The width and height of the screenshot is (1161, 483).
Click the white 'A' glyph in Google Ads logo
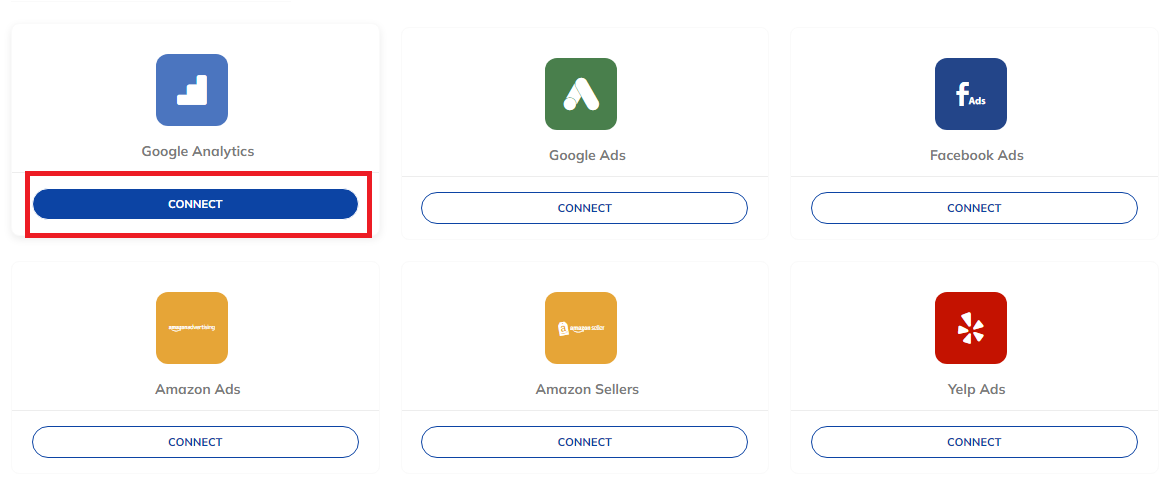pos(581,94)
